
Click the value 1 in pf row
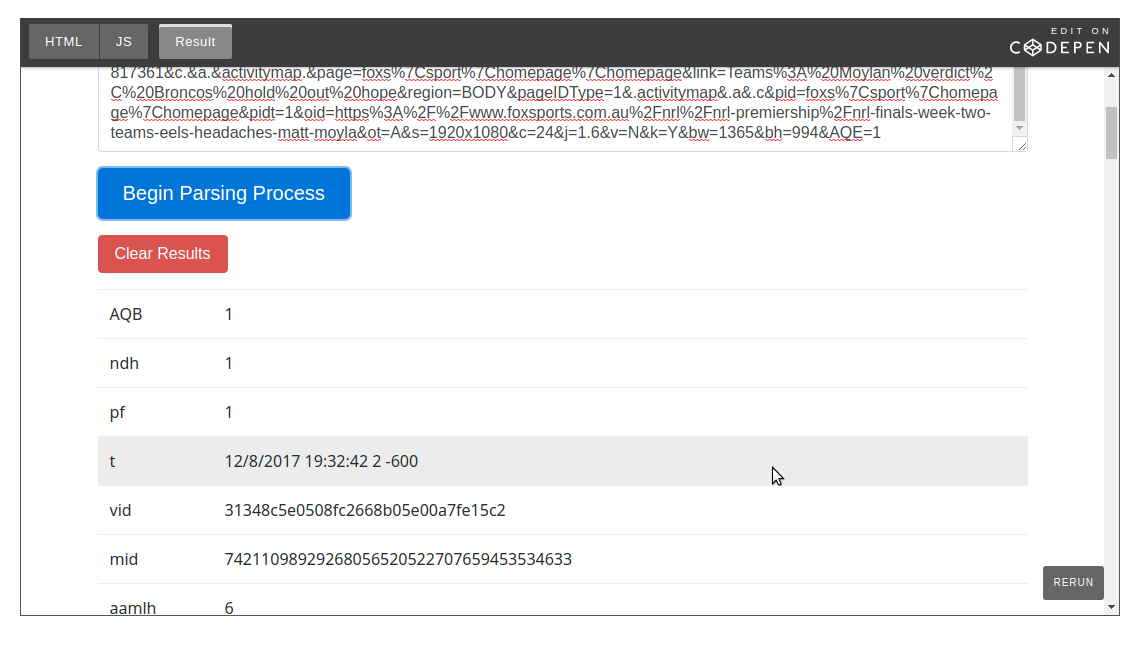[x=228, y=413]
